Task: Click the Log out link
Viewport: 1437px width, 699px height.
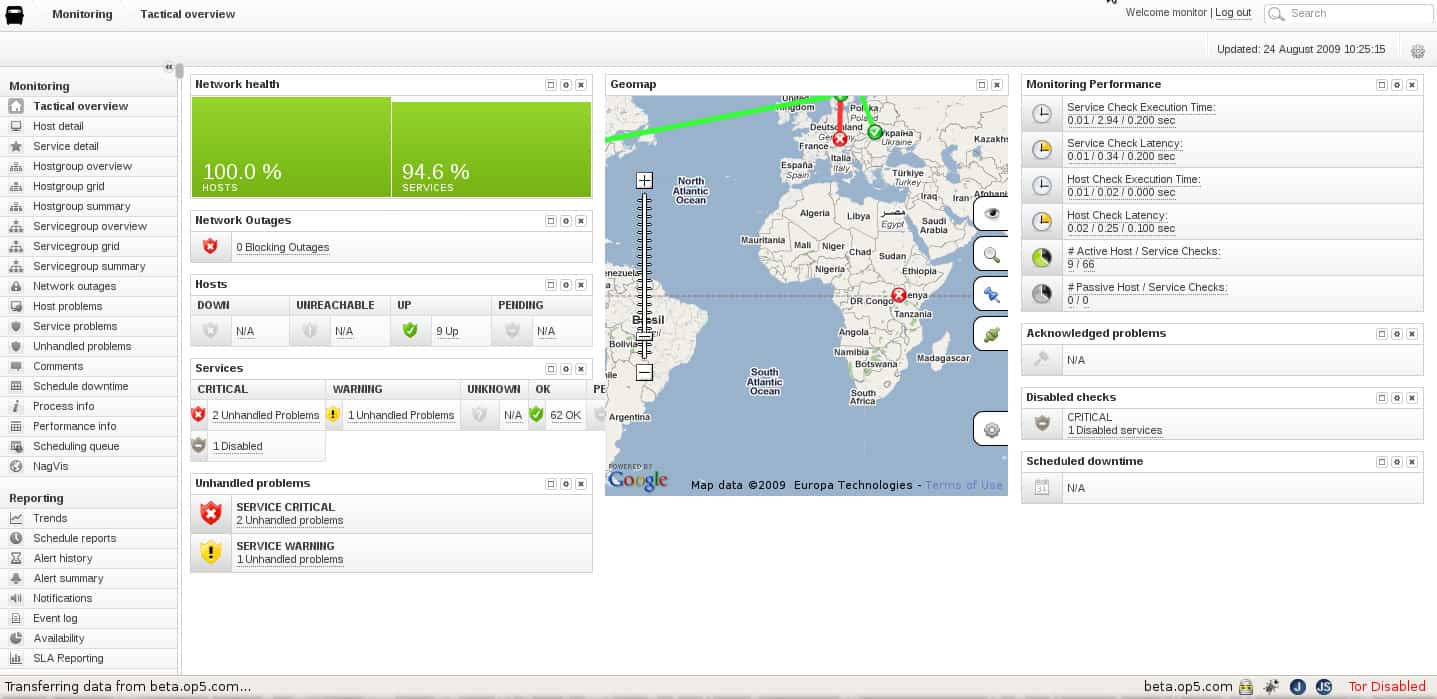Action: [1233, 13]
